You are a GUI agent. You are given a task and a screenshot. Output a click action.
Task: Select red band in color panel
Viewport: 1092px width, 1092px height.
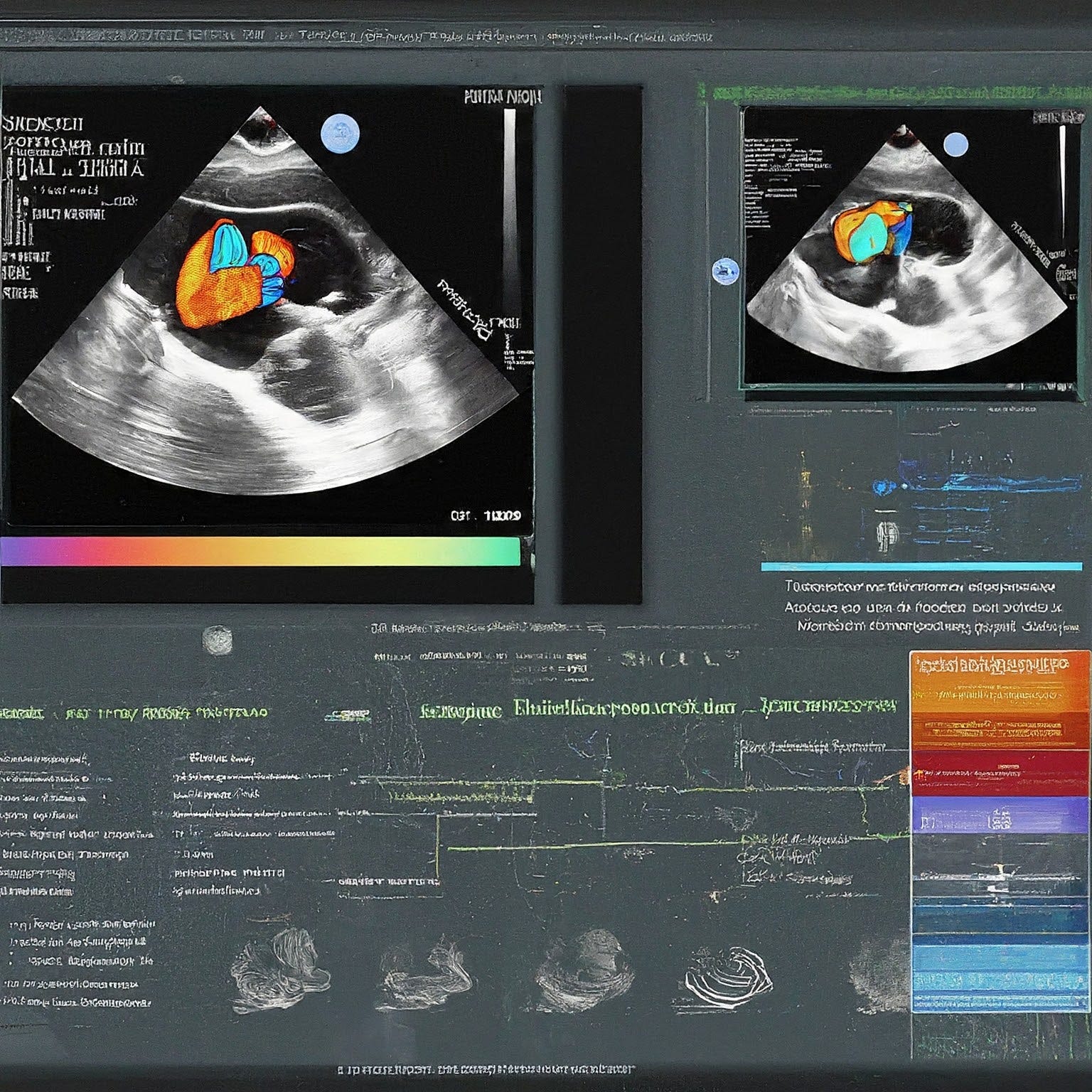999,772
